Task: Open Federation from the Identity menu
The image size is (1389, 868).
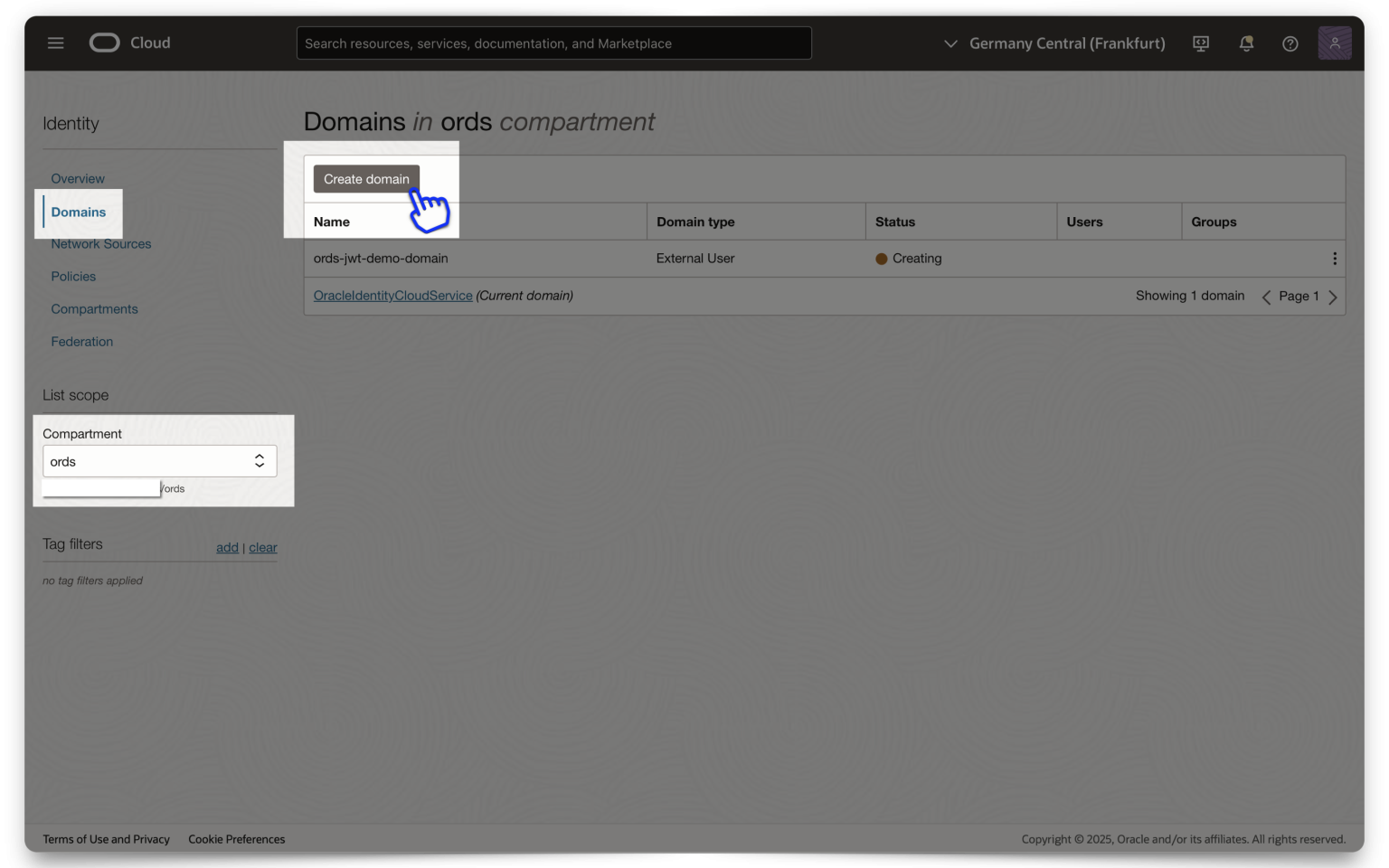Action: pos(81,341)
